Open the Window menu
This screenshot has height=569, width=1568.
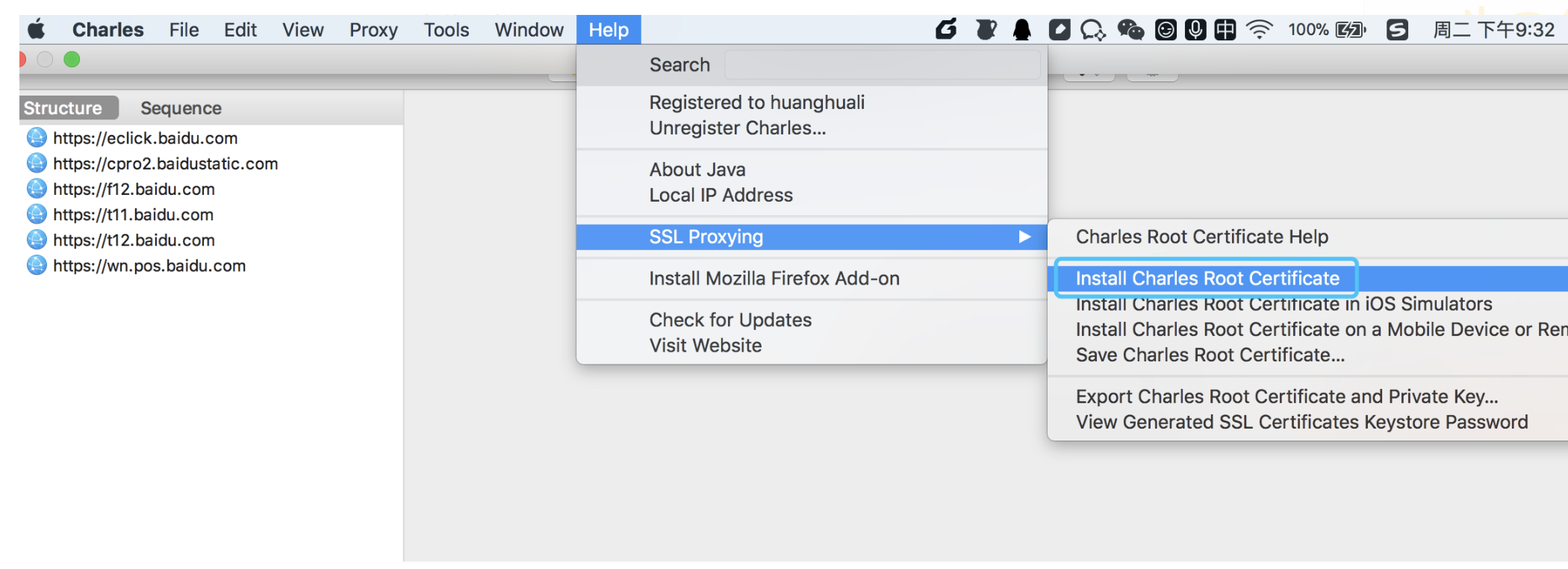(x=529, y=30)
